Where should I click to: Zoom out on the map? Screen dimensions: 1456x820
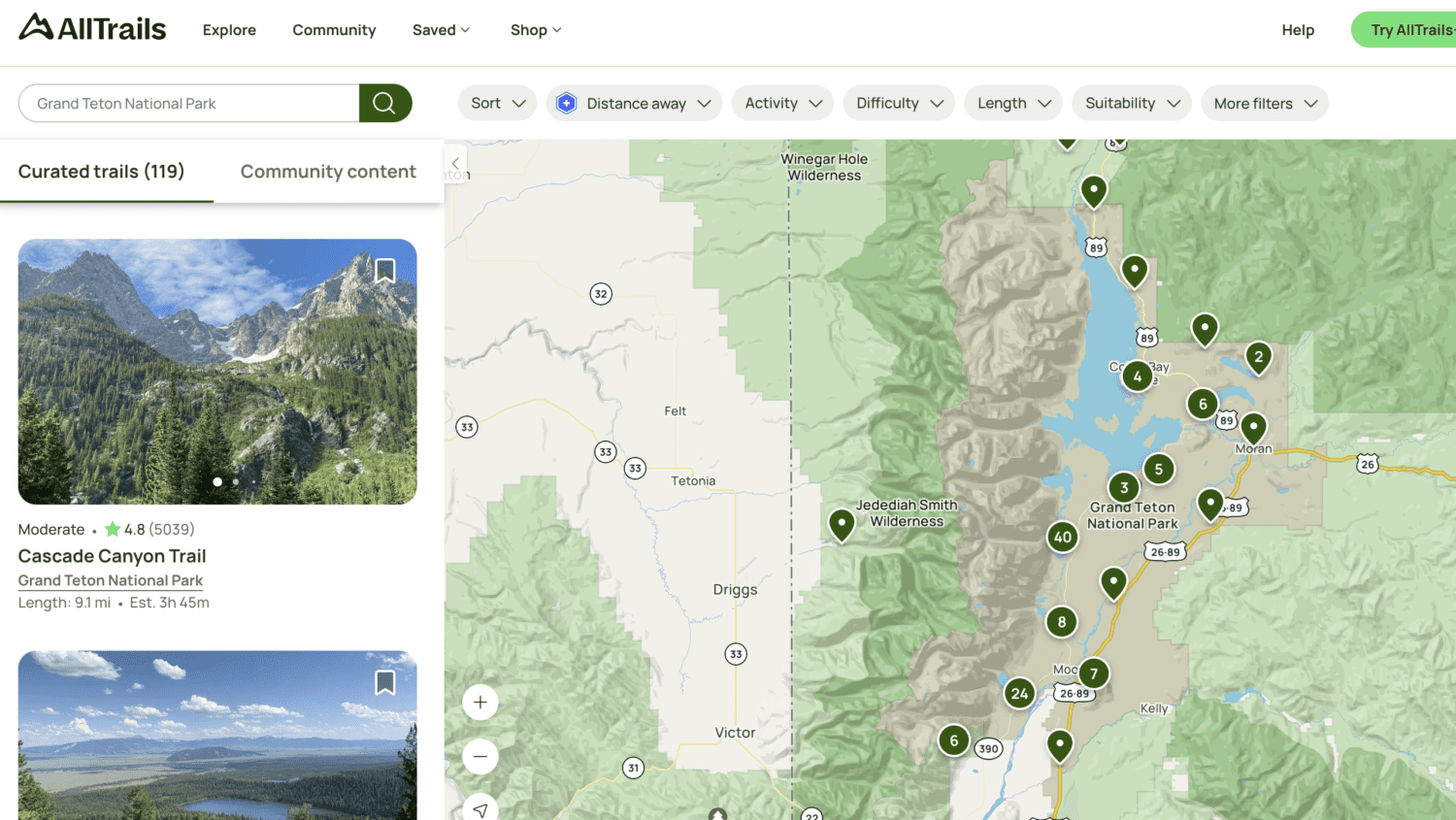(480, 756)
